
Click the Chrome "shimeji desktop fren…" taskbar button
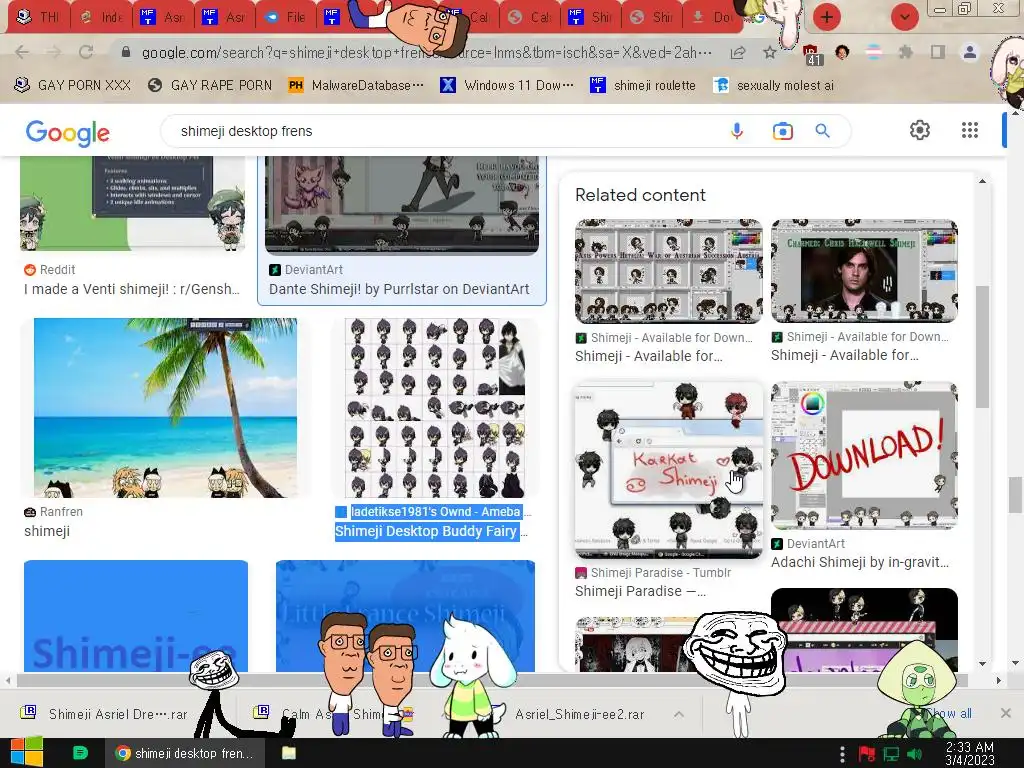185,754
